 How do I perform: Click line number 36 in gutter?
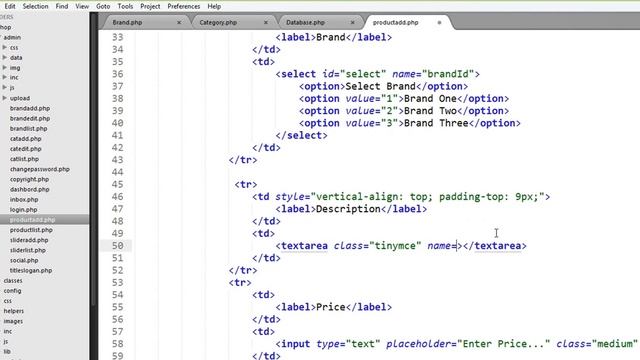[x=118, y=74]
